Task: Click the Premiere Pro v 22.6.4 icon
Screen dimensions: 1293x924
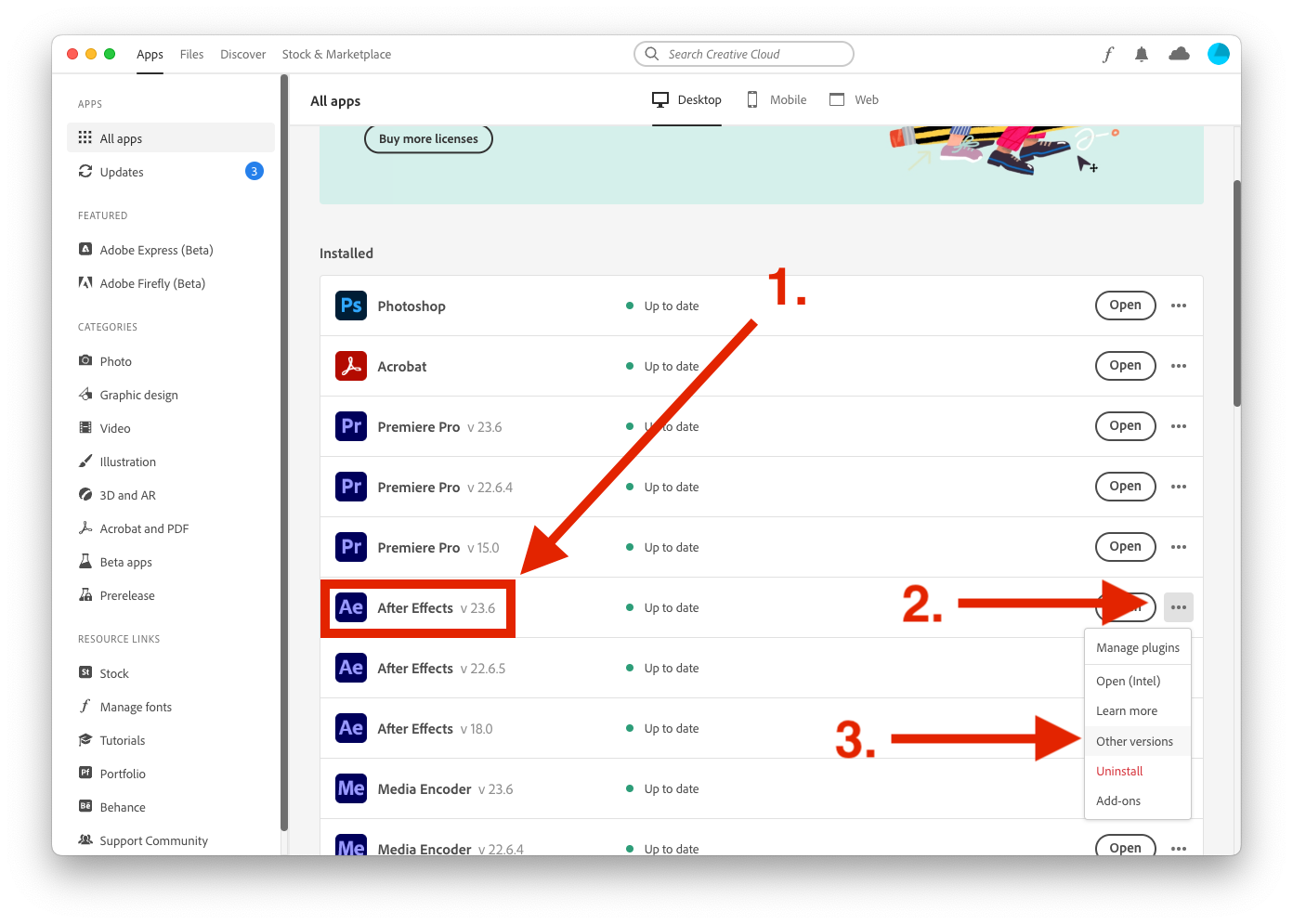Action: tap(351, 487)
